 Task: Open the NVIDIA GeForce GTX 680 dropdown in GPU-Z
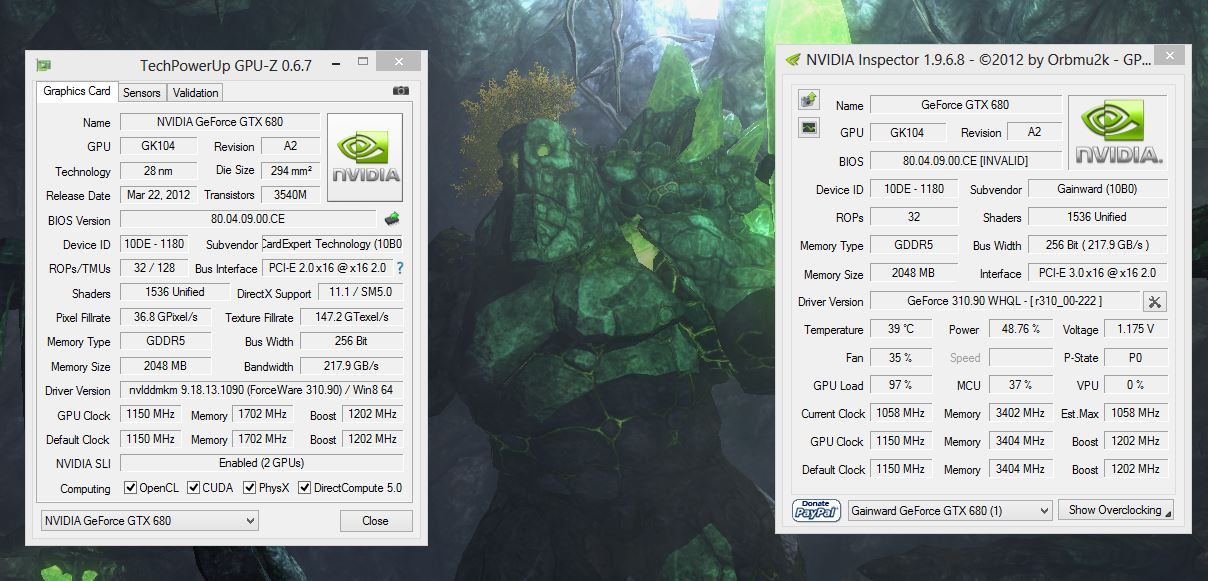pos(150,521)
